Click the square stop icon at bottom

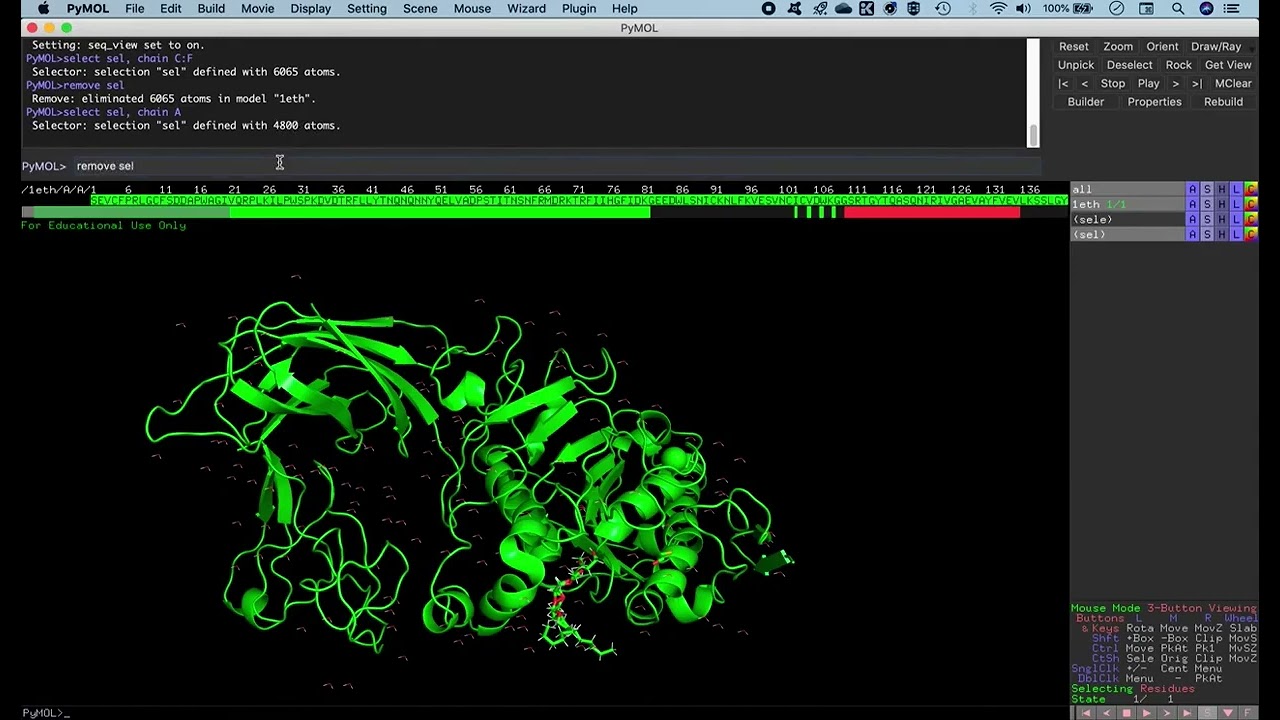[1126, 713]
